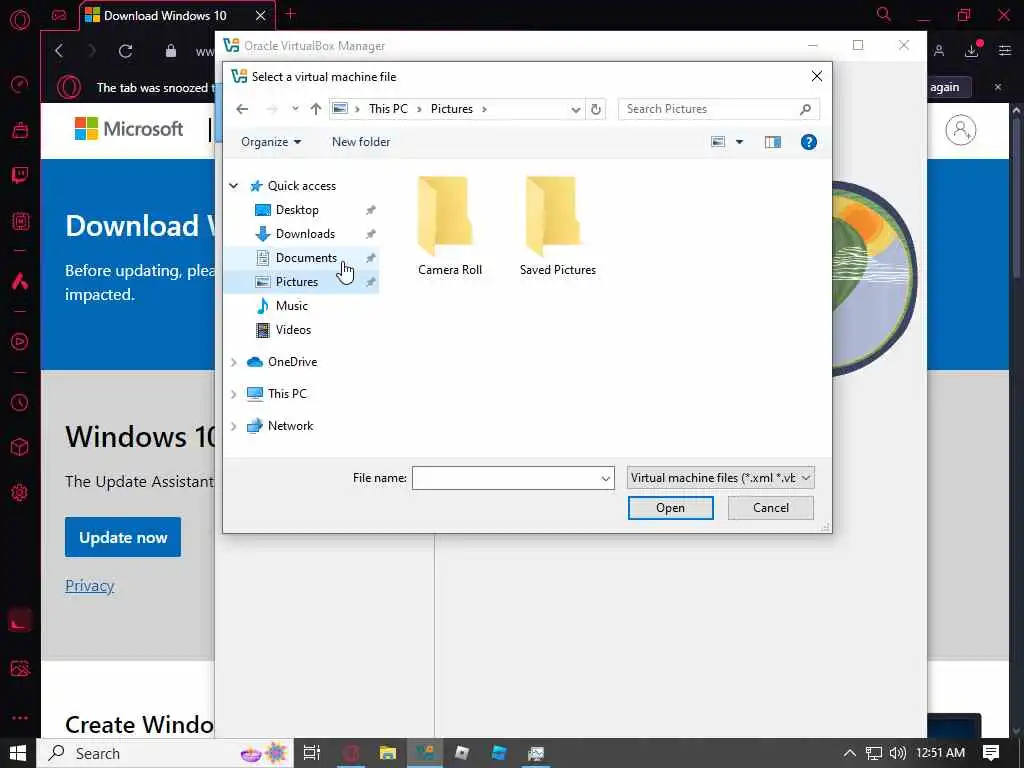Click in the File name field
This screenshot has width=1024, height=768.
coord(505,478)
